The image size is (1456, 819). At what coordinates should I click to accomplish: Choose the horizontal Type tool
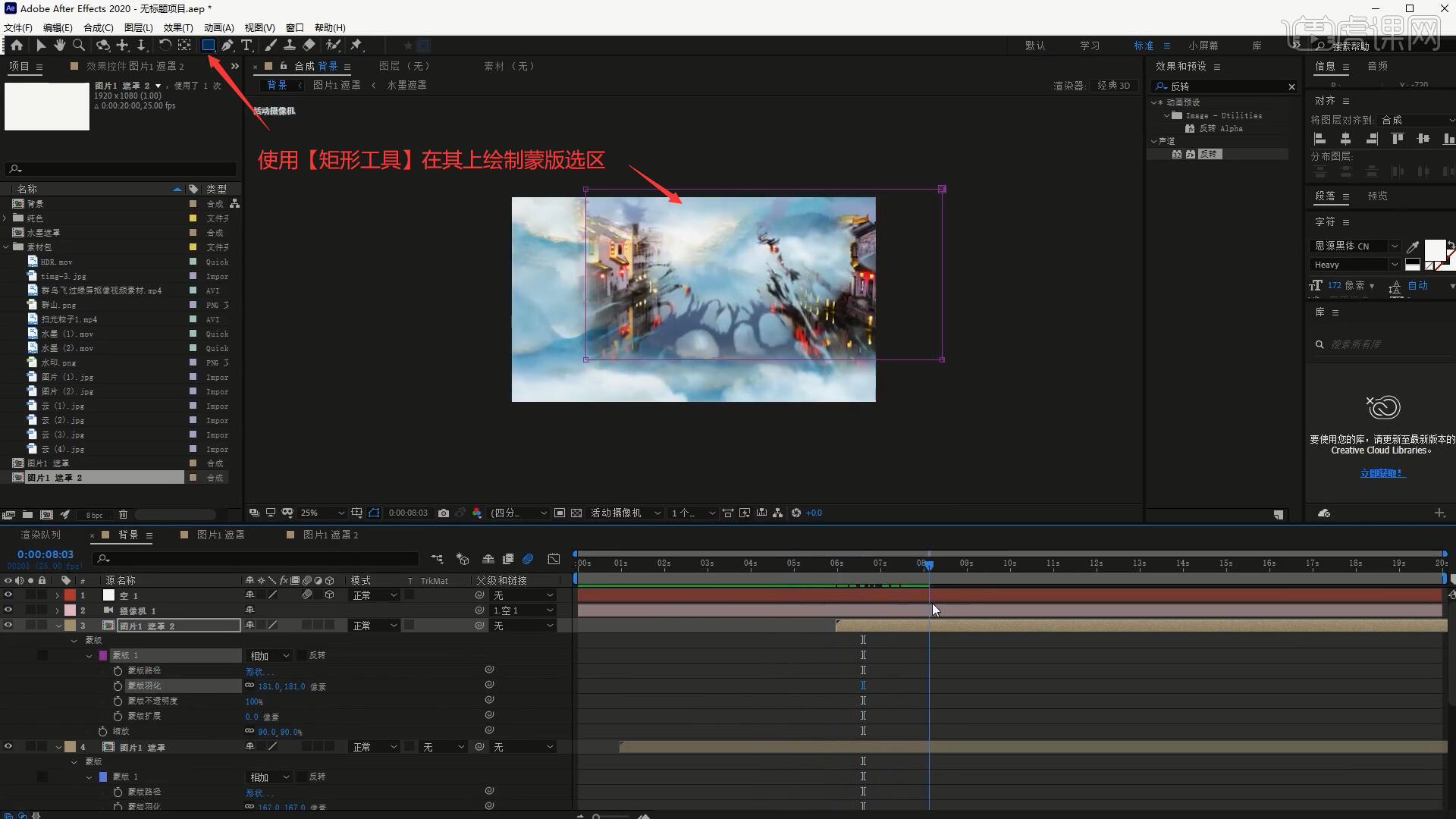(246, 45)
